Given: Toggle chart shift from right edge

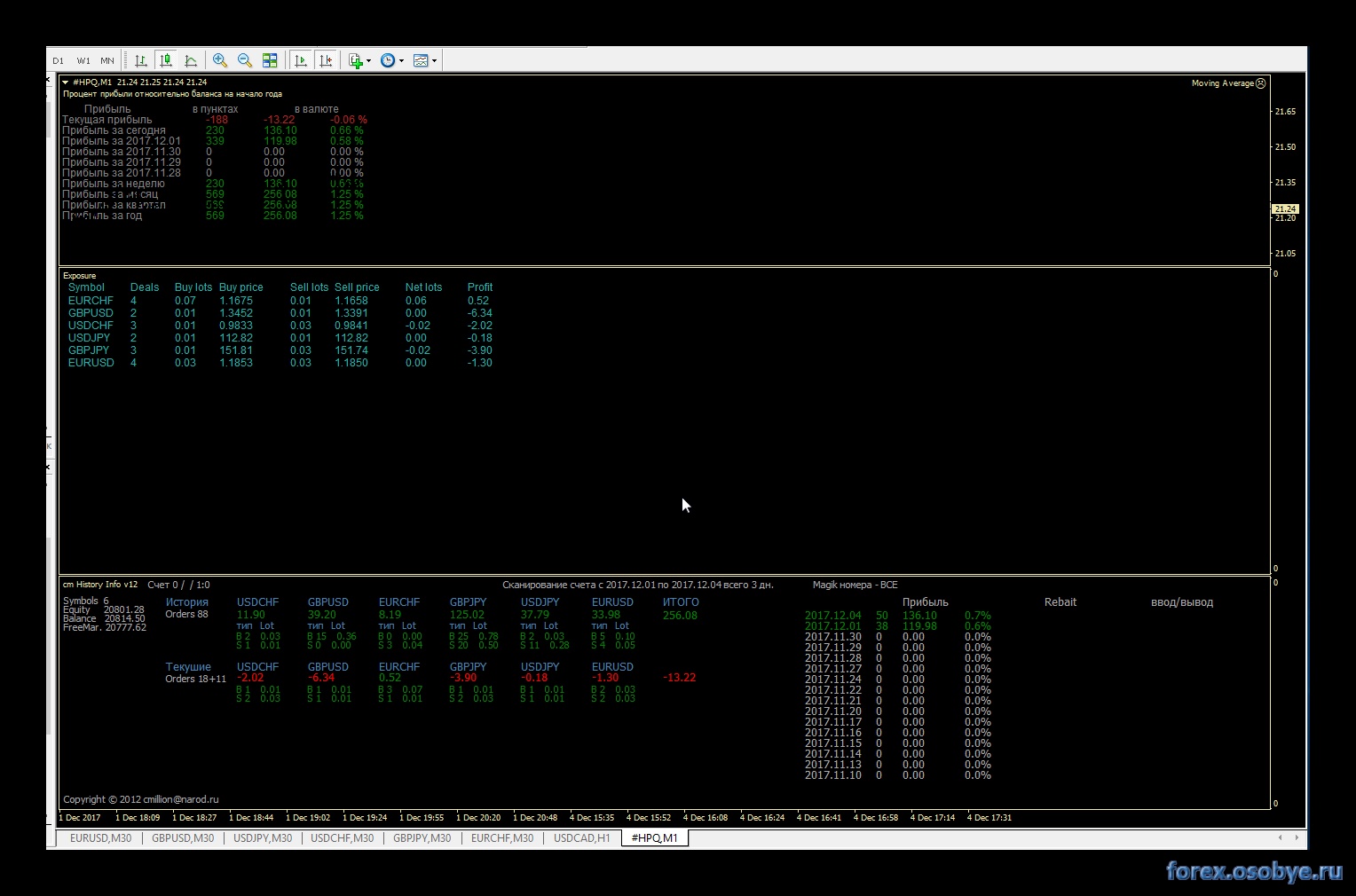Looking at the screenshot, I should (326, 60).
